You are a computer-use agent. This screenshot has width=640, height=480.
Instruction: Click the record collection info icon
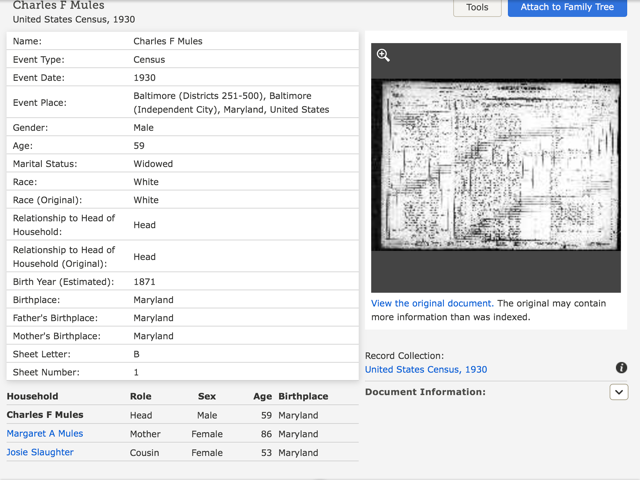tap(621, 368)
